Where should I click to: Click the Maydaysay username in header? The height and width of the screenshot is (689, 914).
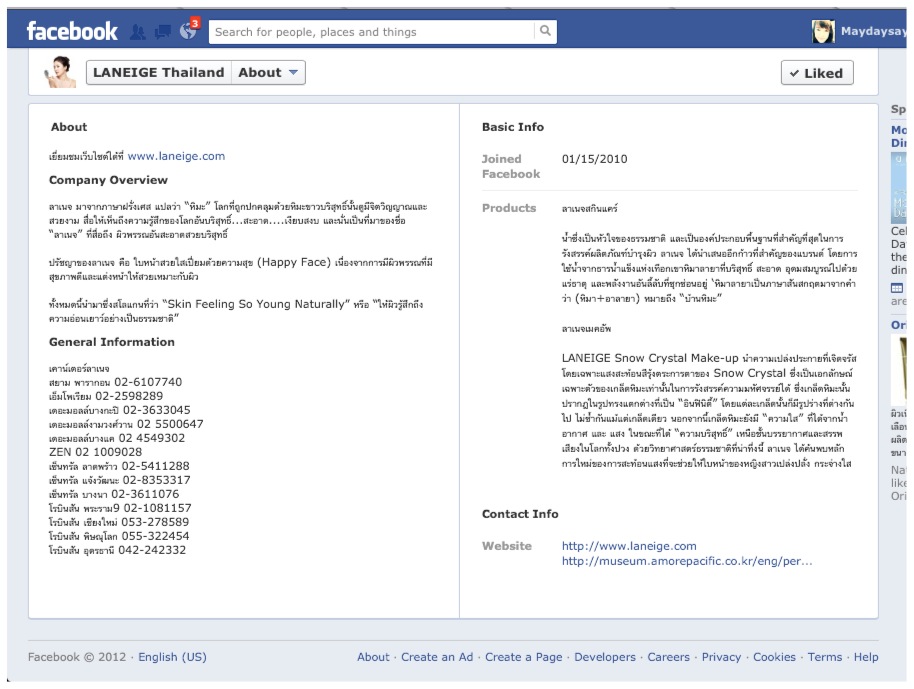[873, 31]
